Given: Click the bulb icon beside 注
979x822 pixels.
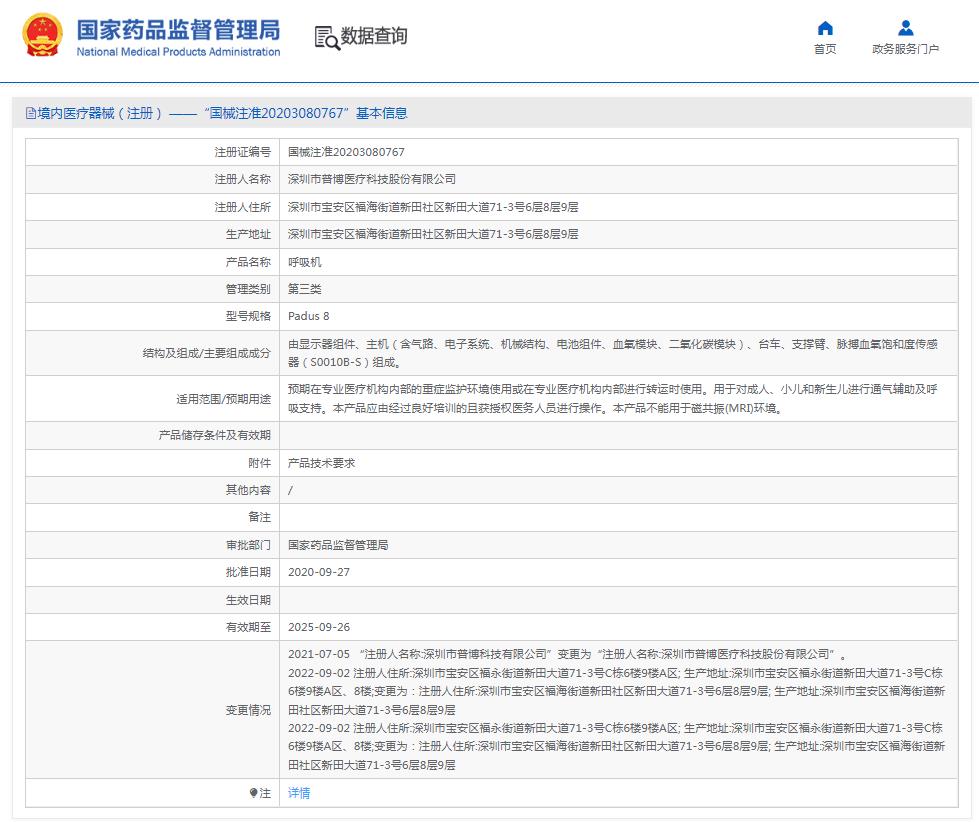Looking at the screenshot, I should (253, 792).
